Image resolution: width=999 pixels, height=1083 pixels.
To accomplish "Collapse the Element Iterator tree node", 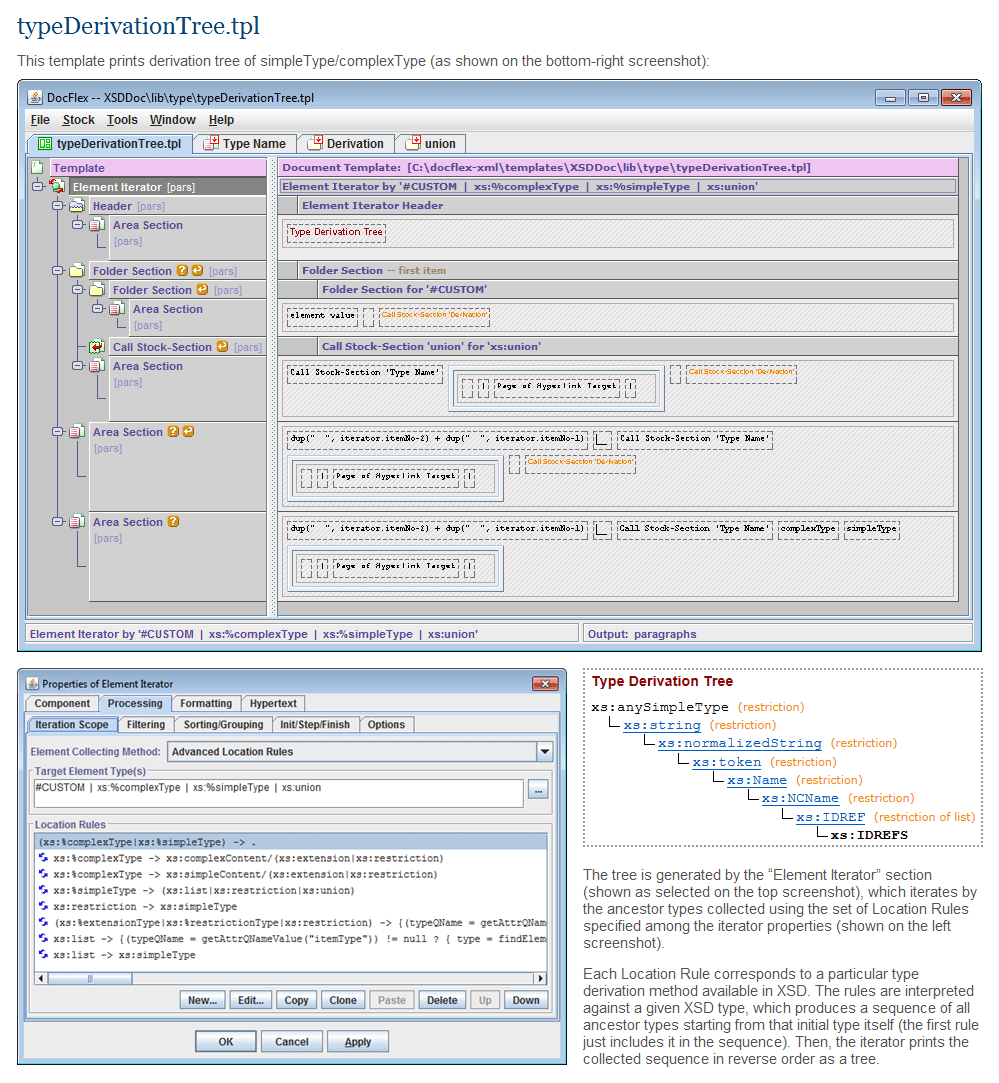I will coord(37,187).
